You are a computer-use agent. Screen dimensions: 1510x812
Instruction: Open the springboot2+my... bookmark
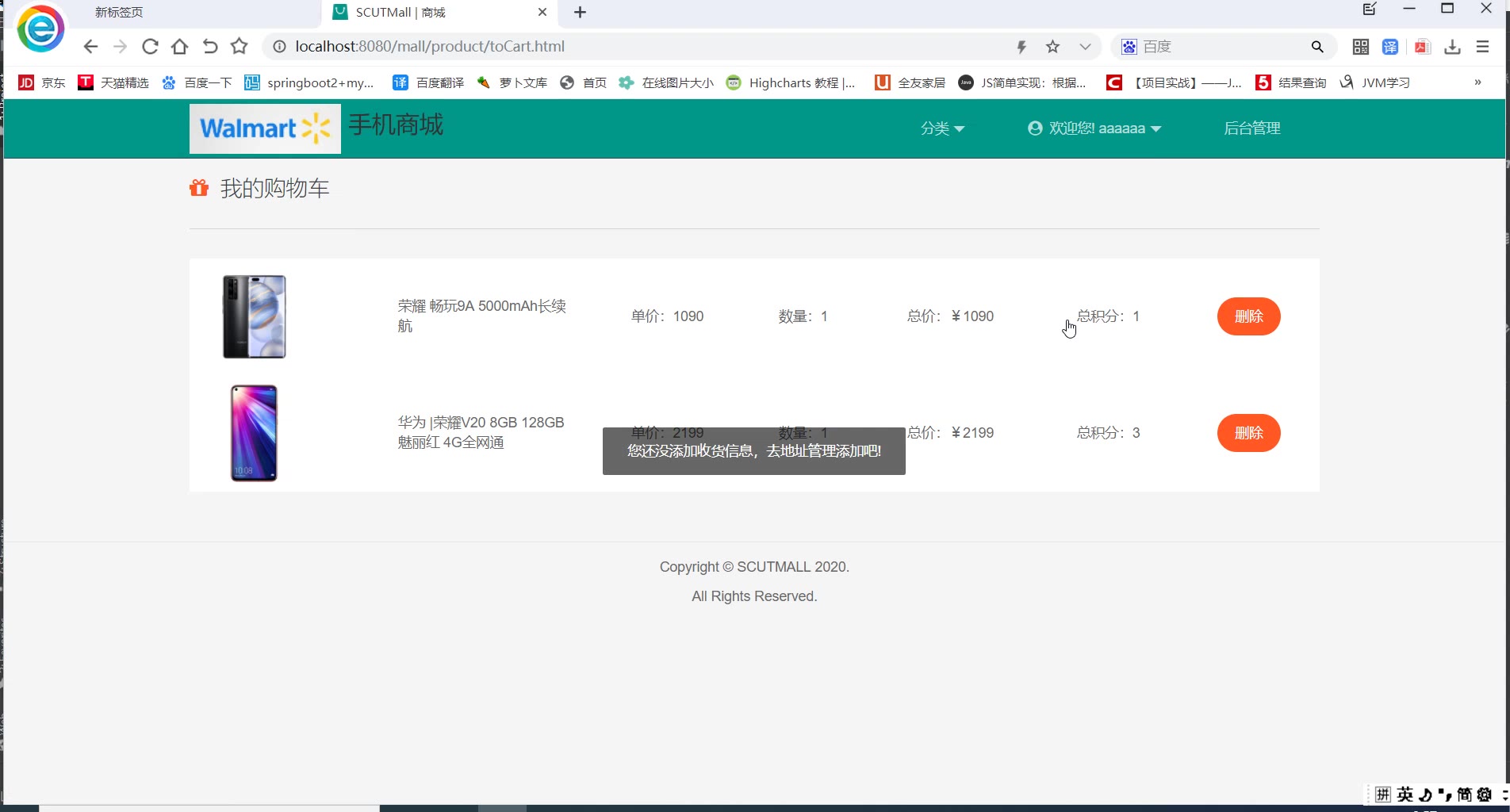[x=309, y=82]
